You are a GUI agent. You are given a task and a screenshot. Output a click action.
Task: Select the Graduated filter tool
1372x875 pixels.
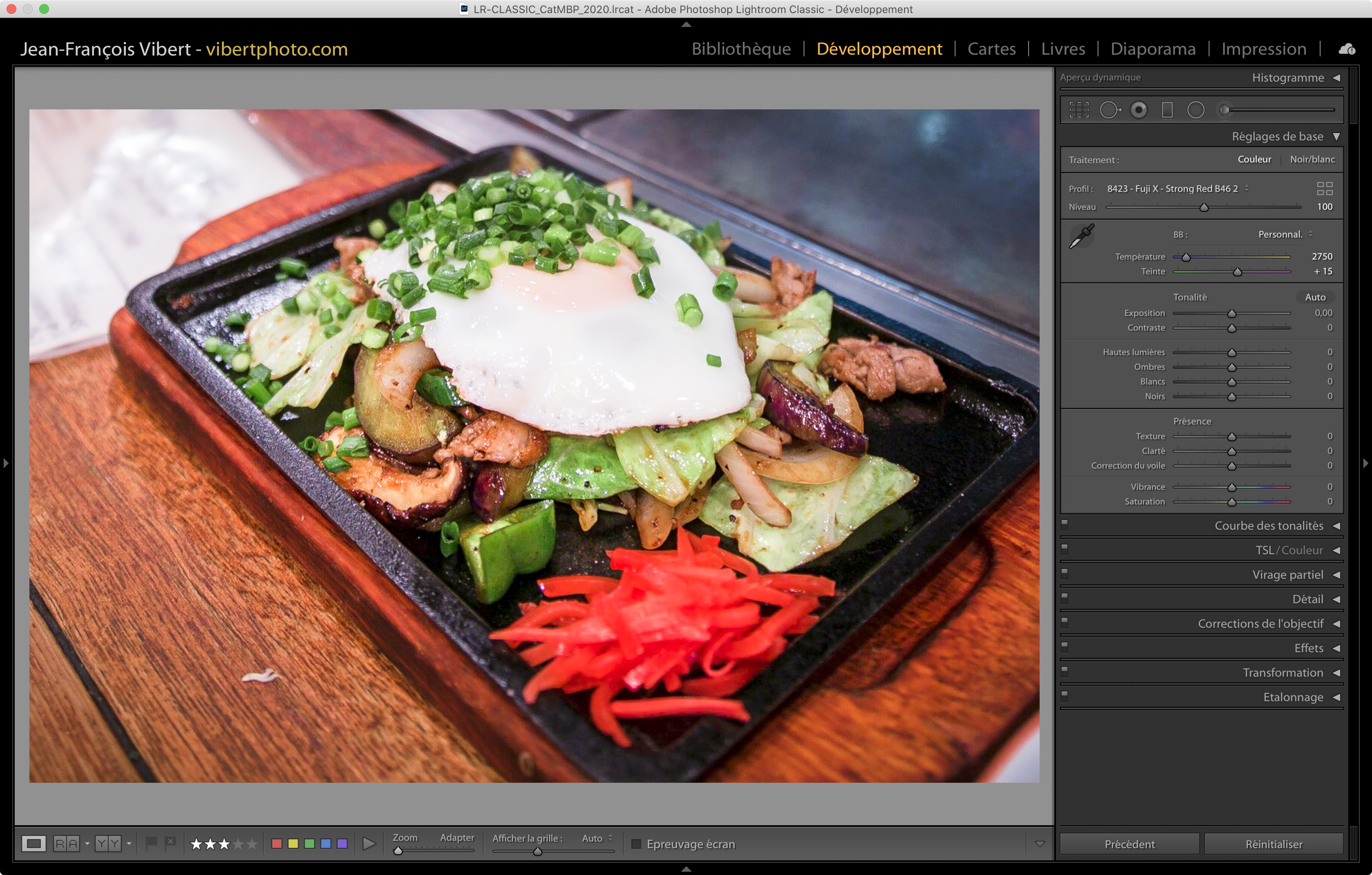pyautogui.click(x=1167, y=110)
